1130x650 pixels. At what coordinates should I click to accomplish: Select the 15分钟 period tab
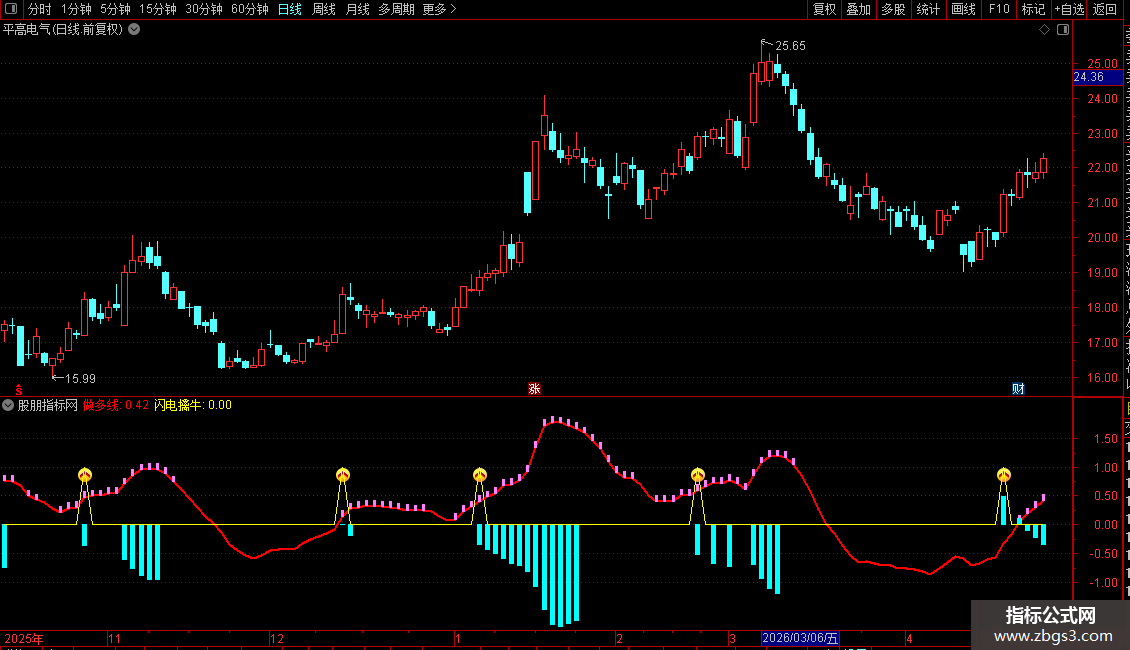click(158, 9)
